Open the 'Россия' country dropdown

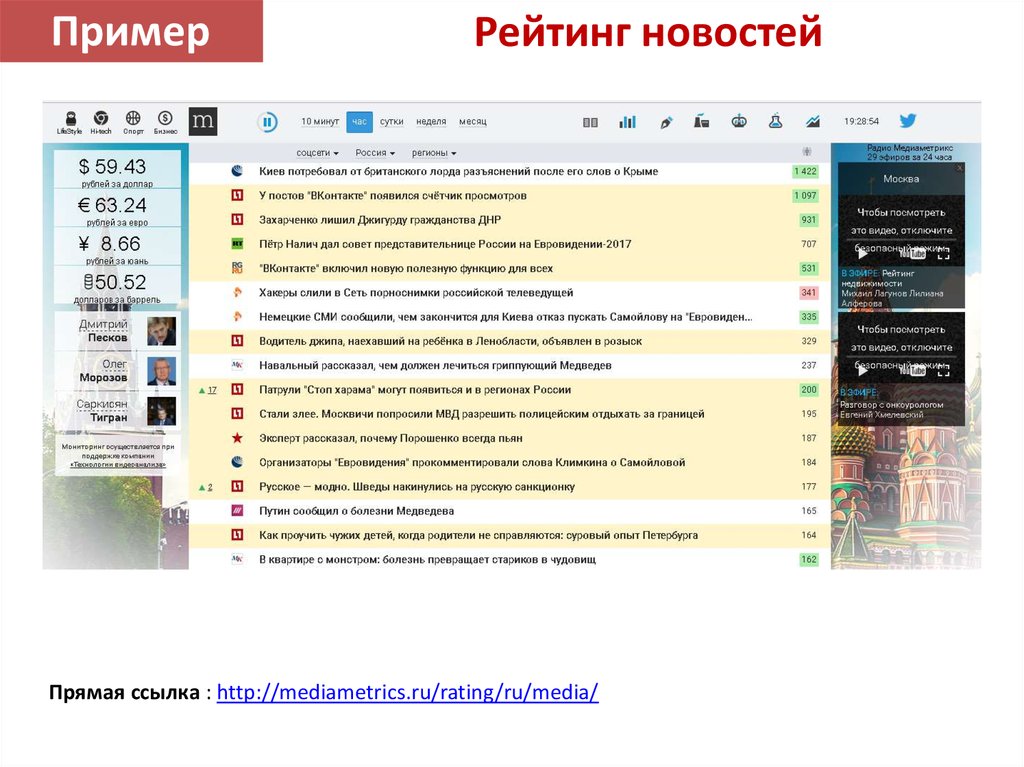click(375, 153)
